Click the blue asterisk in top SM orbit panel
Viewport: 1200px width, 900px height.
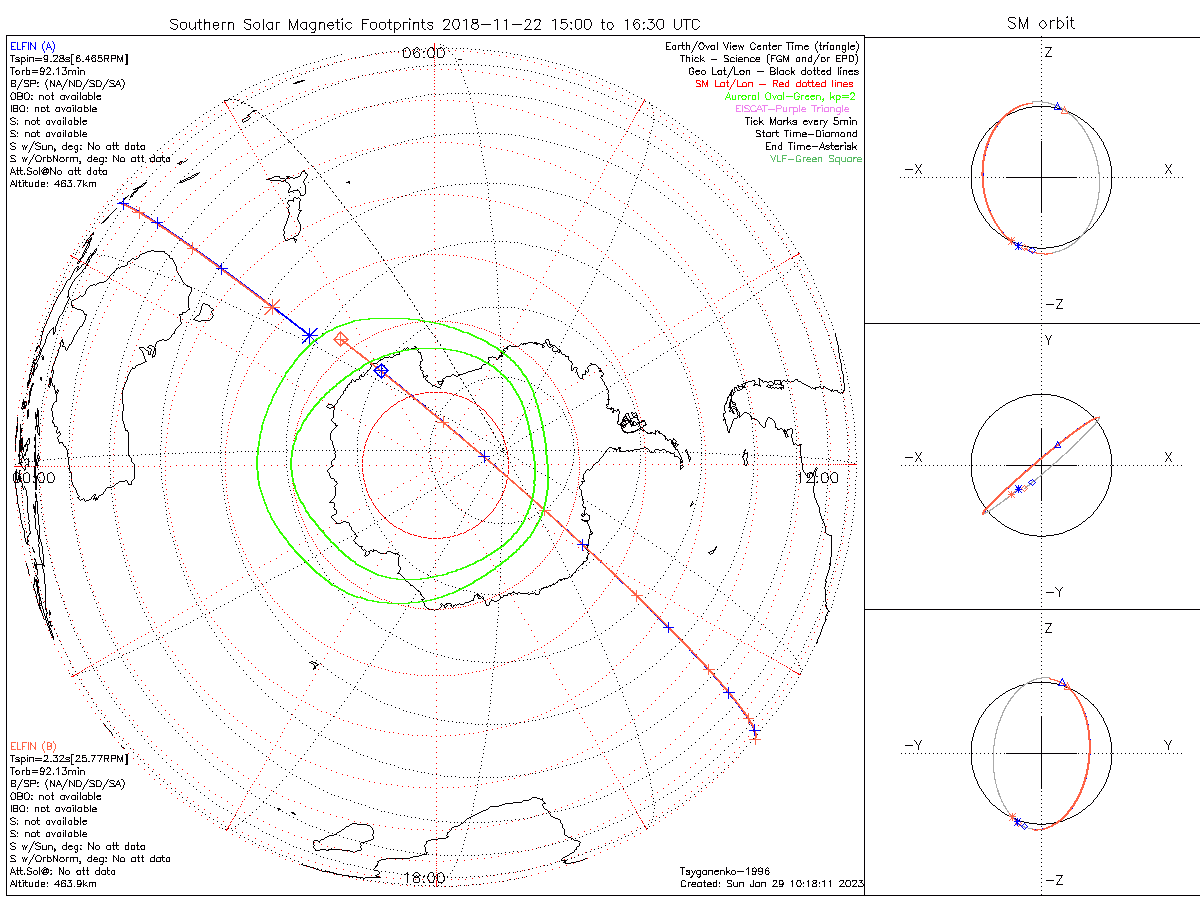[1018, 245]
